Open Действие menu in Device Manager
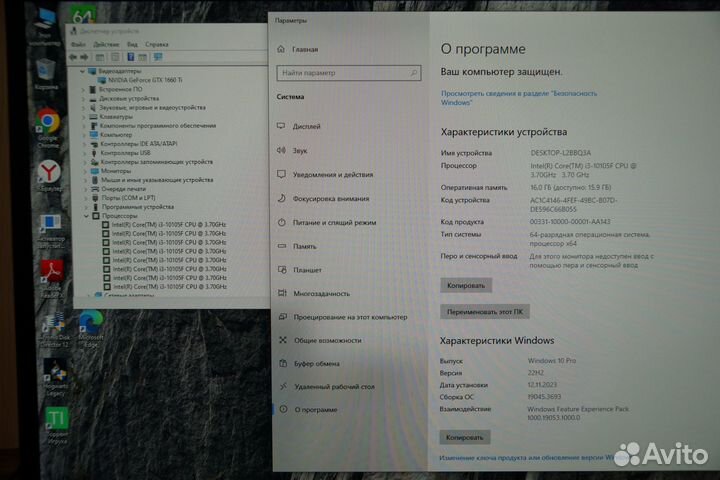This screenshot has width=720, height=480. click(106, 45)
